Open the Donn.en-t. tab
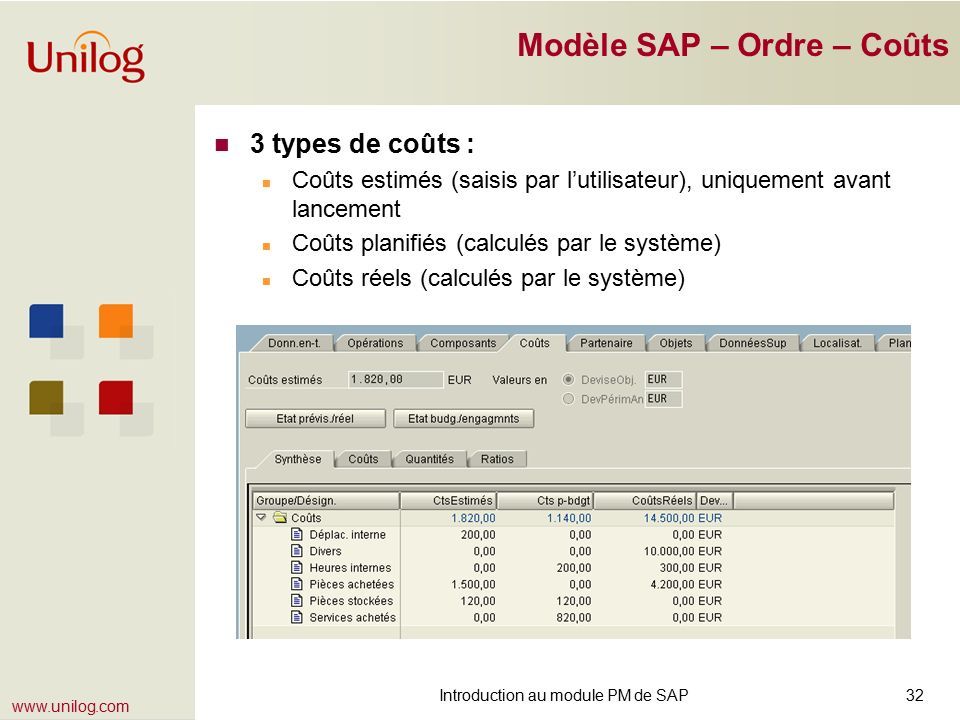960x720 pixels. point(294,343)
